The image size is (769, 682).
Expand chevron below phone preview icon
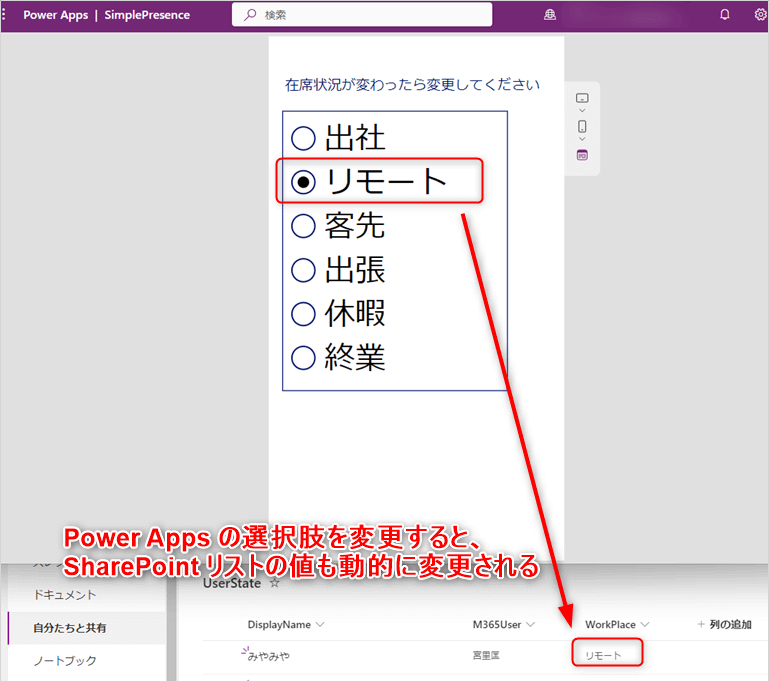click(582, 139)
